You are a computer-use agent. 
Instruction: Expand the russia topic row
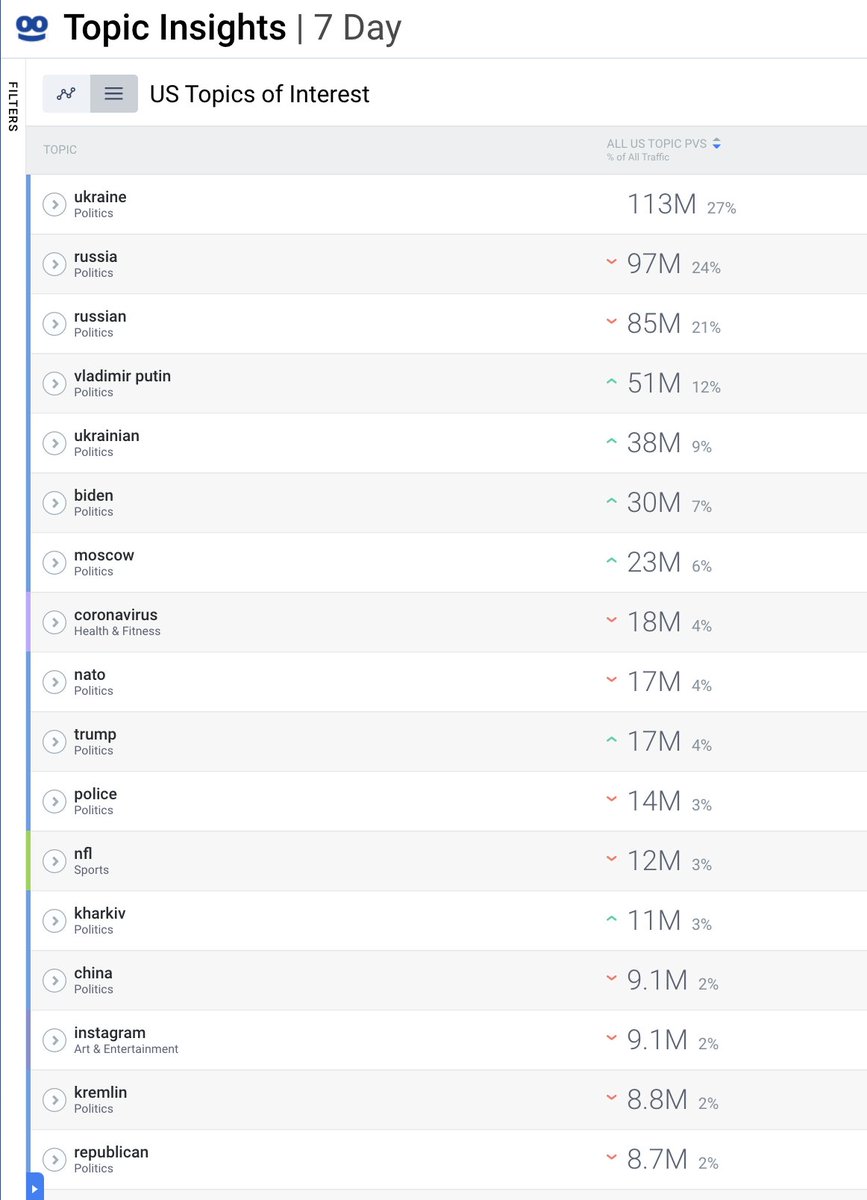click(x=54, y=264)
